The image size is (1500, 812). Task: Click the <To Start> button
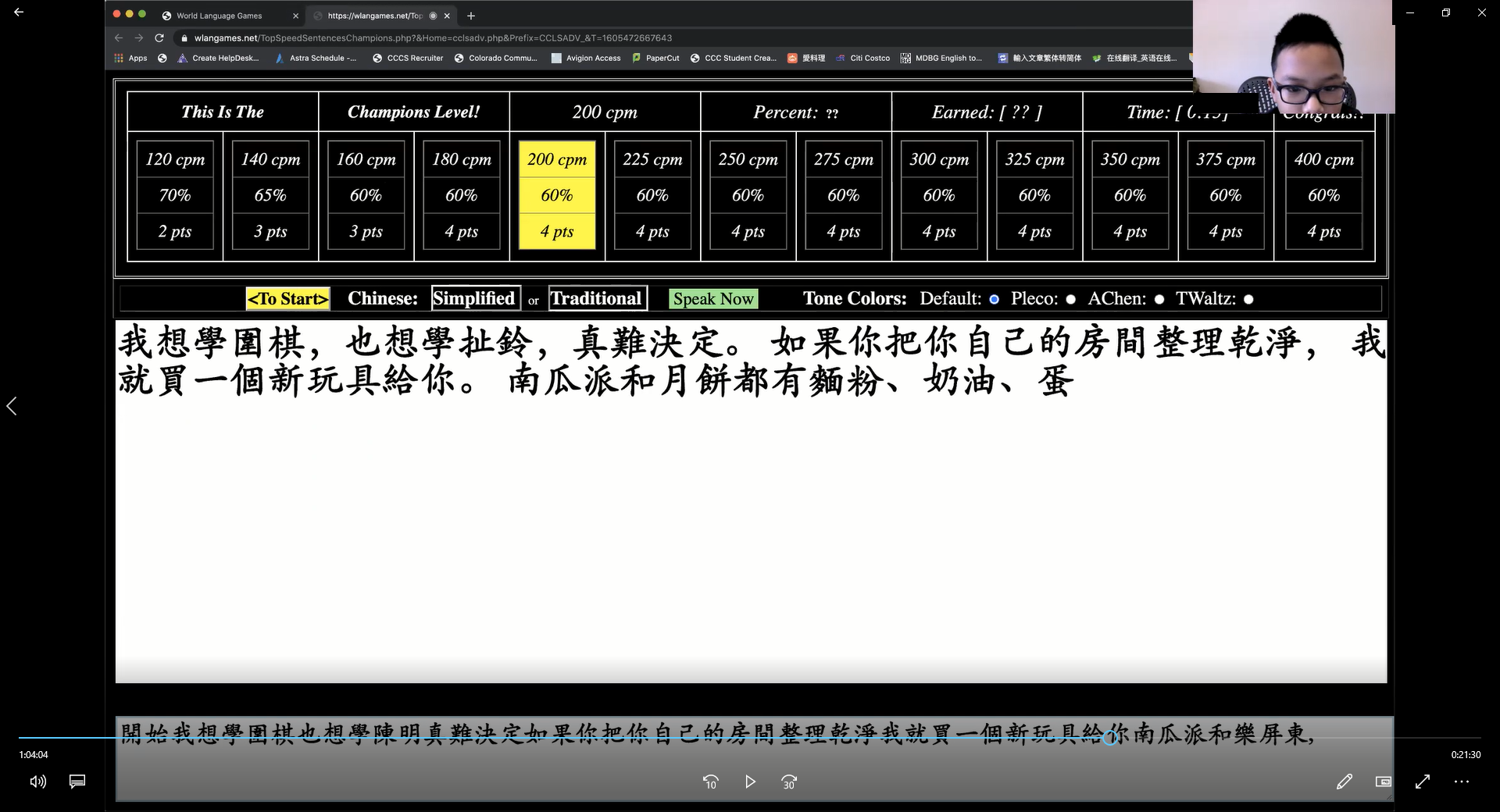click(x=287, y=298)
